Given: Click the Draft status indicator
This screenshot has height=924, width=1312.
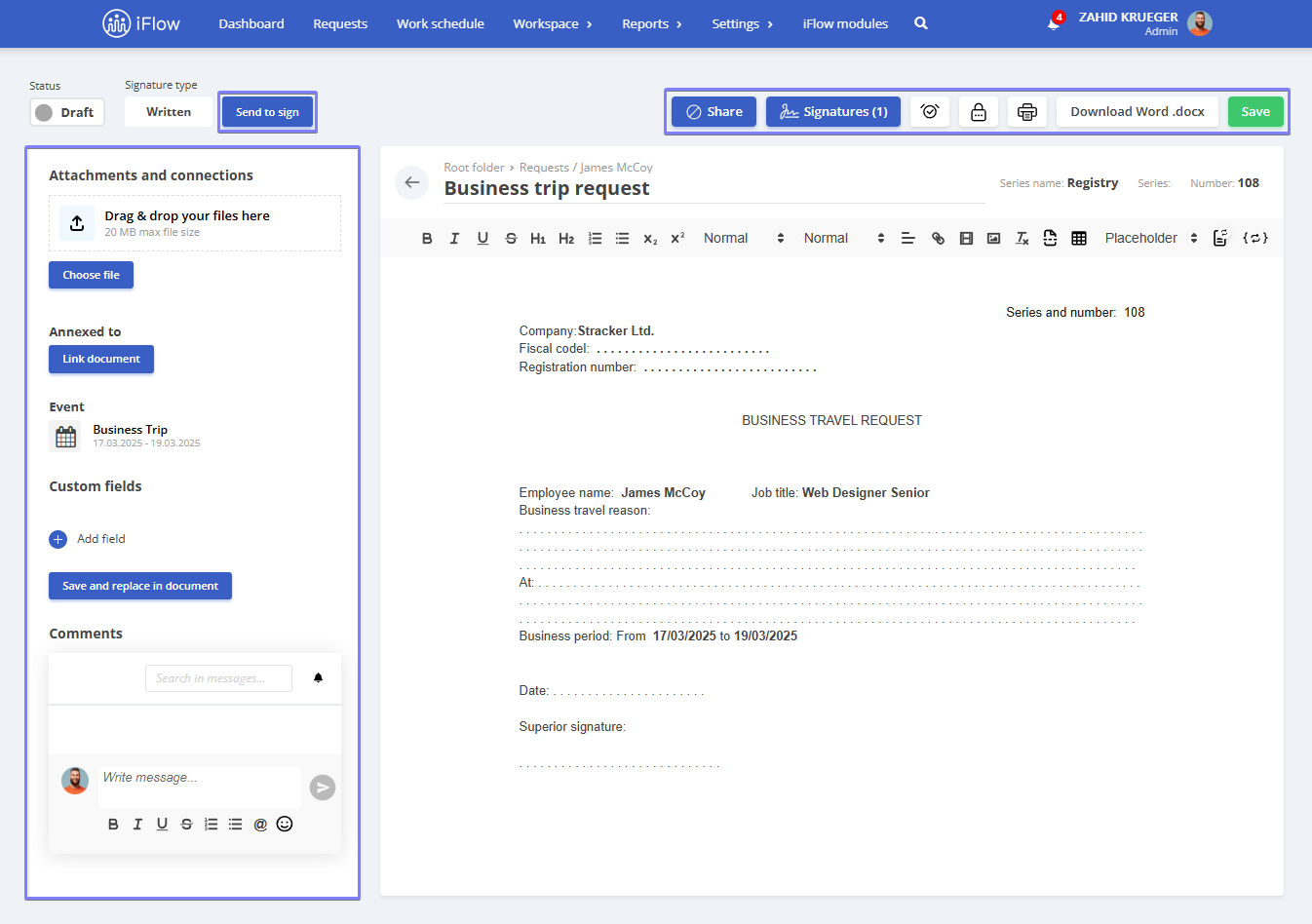Looking at the screenshot, I should (67, 112).
